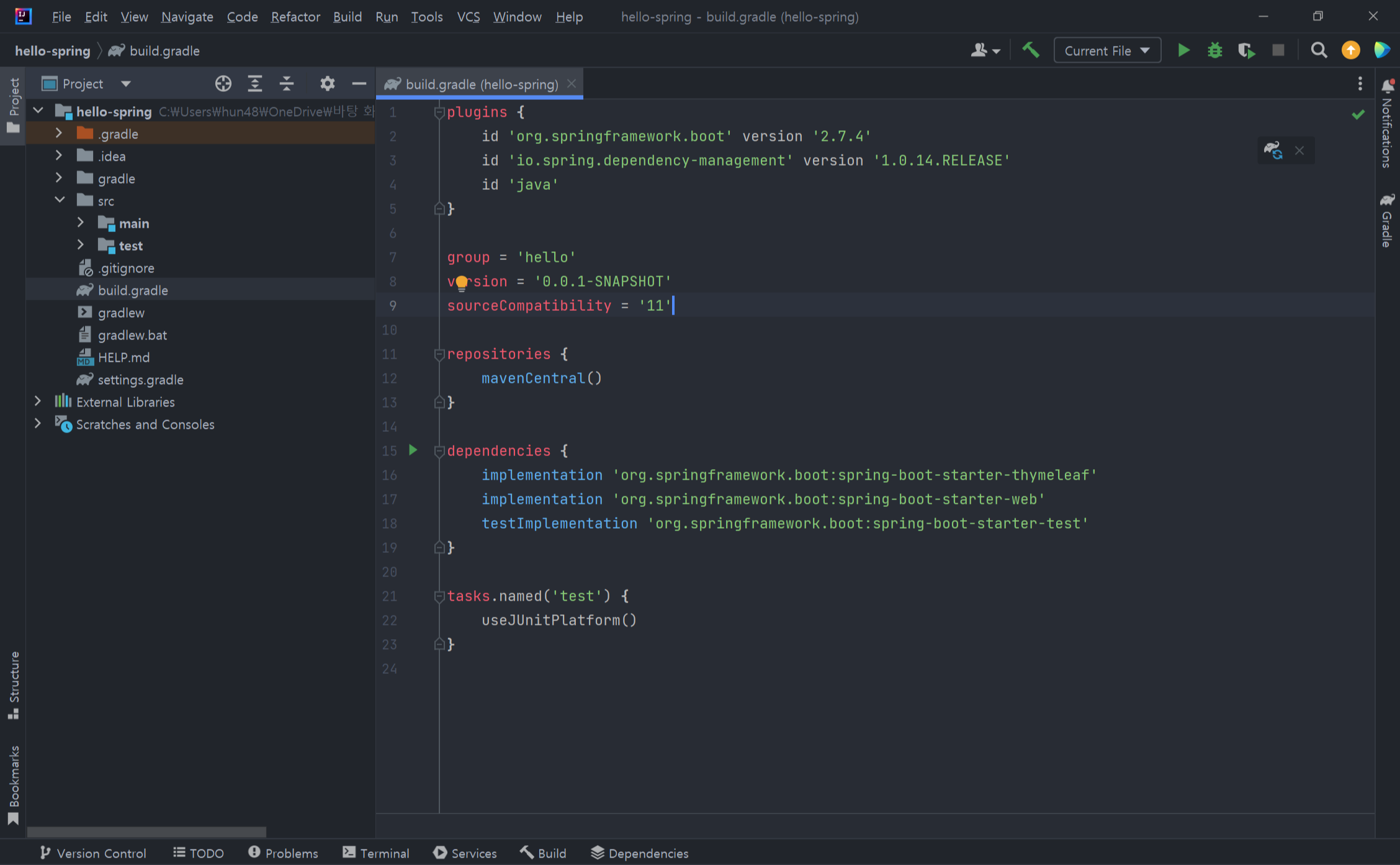Click the Select Opened File crosshair icon
Viewport: 1400px width, 865px height.
pyautogui.click(x=223, y=84)
